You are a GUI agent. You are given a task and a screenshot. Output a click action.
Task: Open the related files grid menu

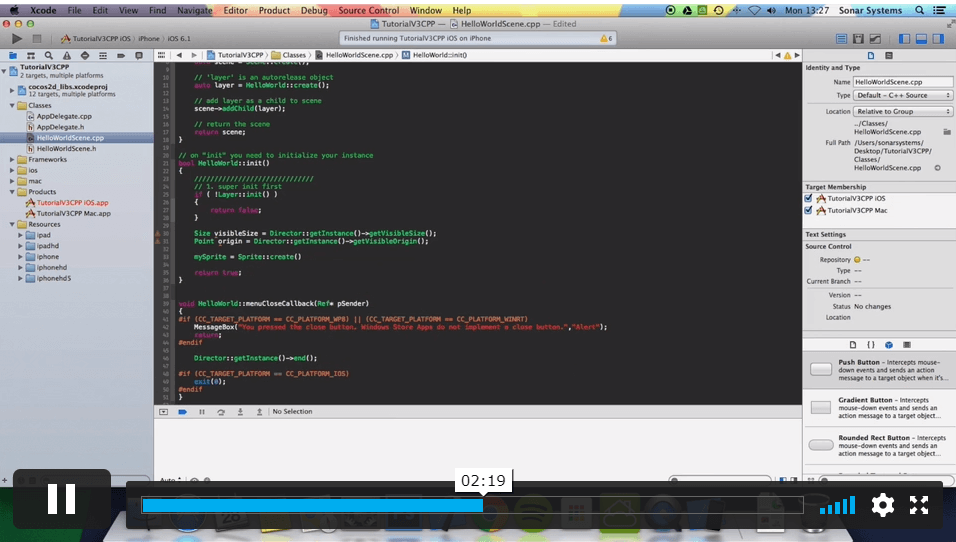[x=162, y=55]
